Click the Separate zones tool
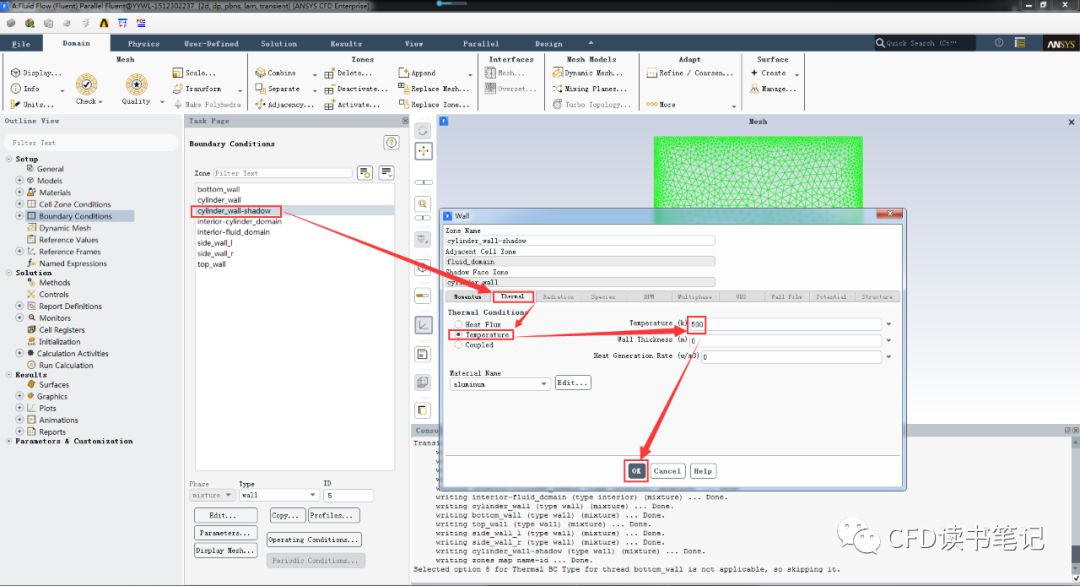Image resolution: width=1080 pixels, height=586 pixels. tap(277, 88)
